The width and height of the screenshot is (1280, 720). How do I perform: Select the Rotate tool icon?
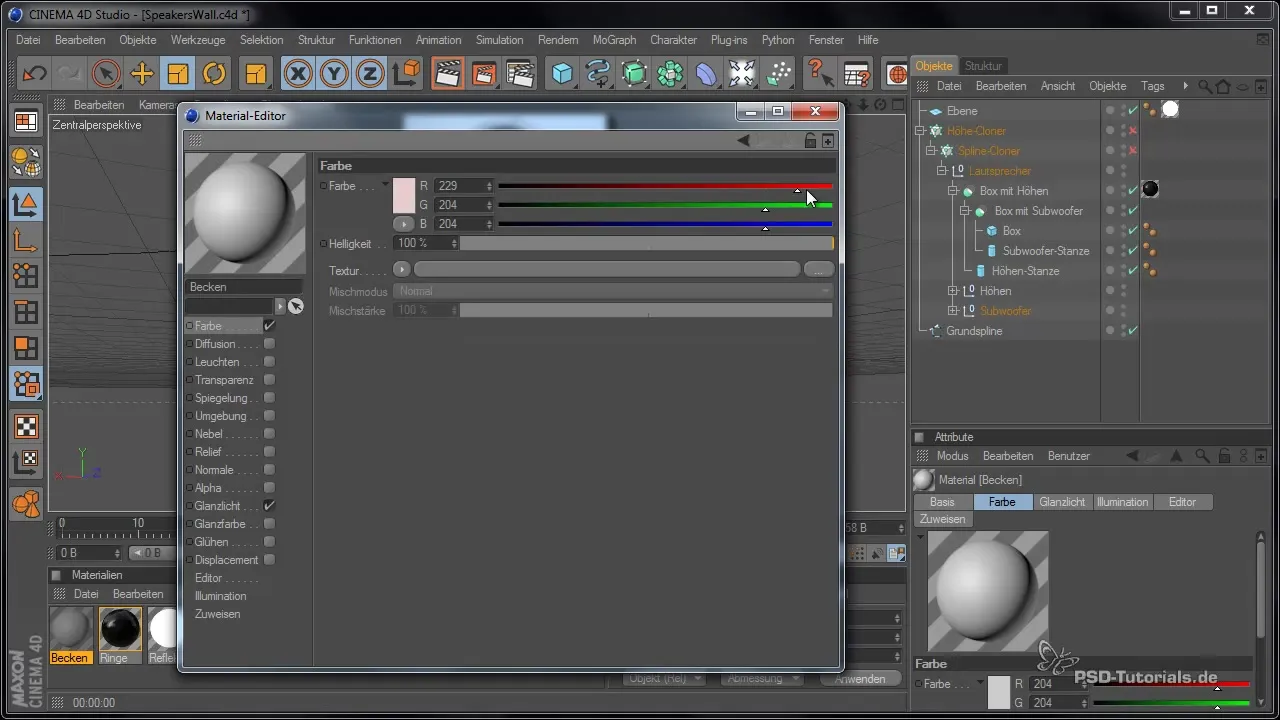214,74
